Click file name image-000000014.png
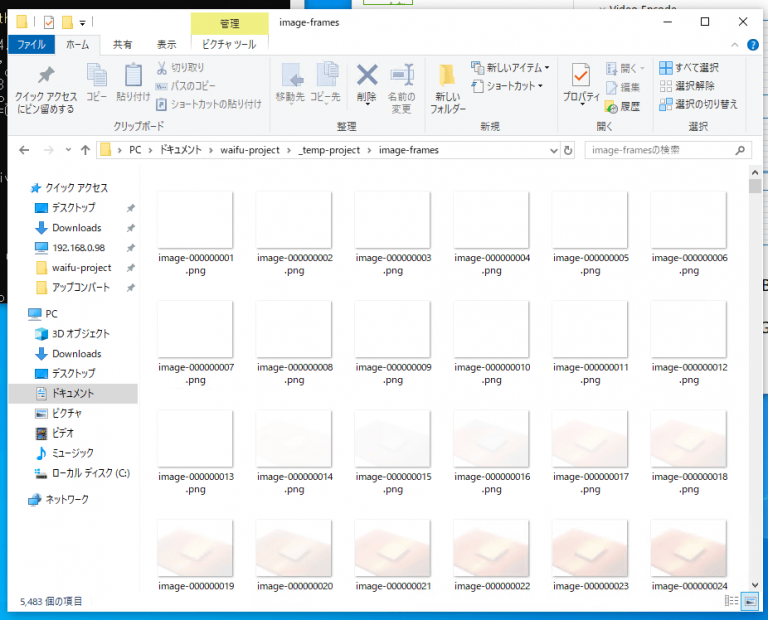 294,483
